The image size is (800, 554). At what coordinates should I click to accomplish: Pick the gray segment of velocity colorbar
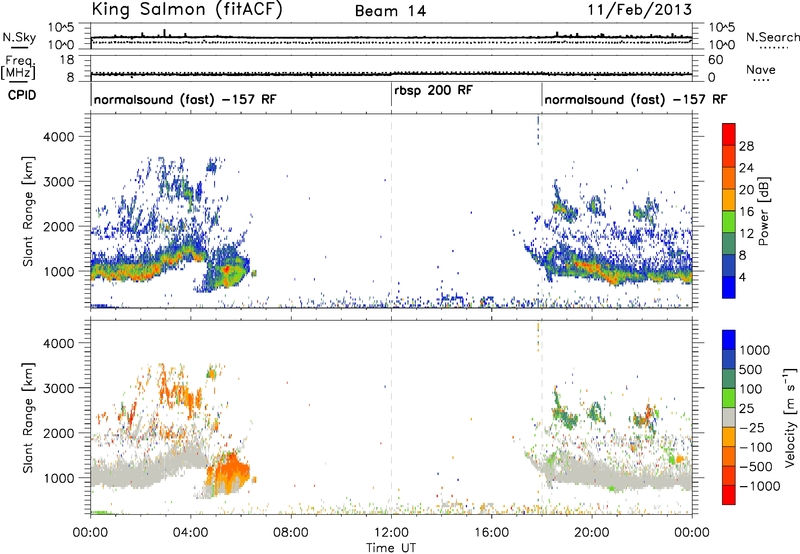coord(729,417)
